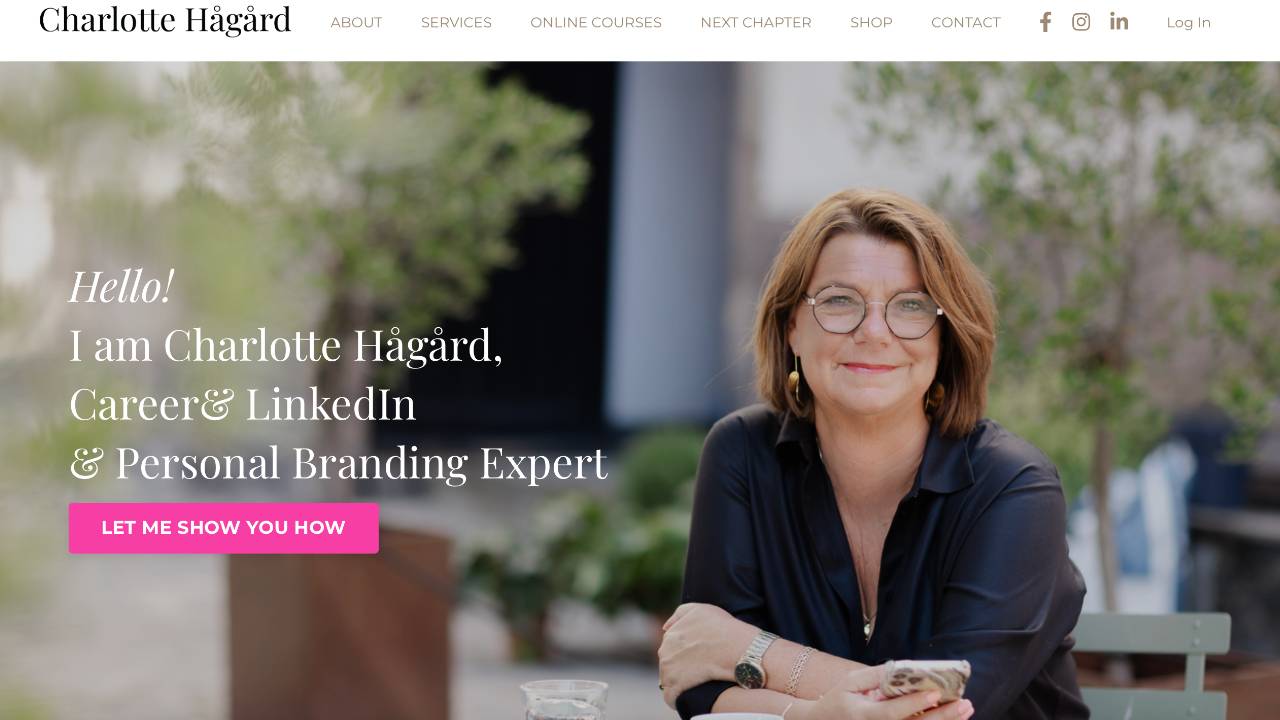
Task: Visit the SHOP page
Action: tap(871, 22)
